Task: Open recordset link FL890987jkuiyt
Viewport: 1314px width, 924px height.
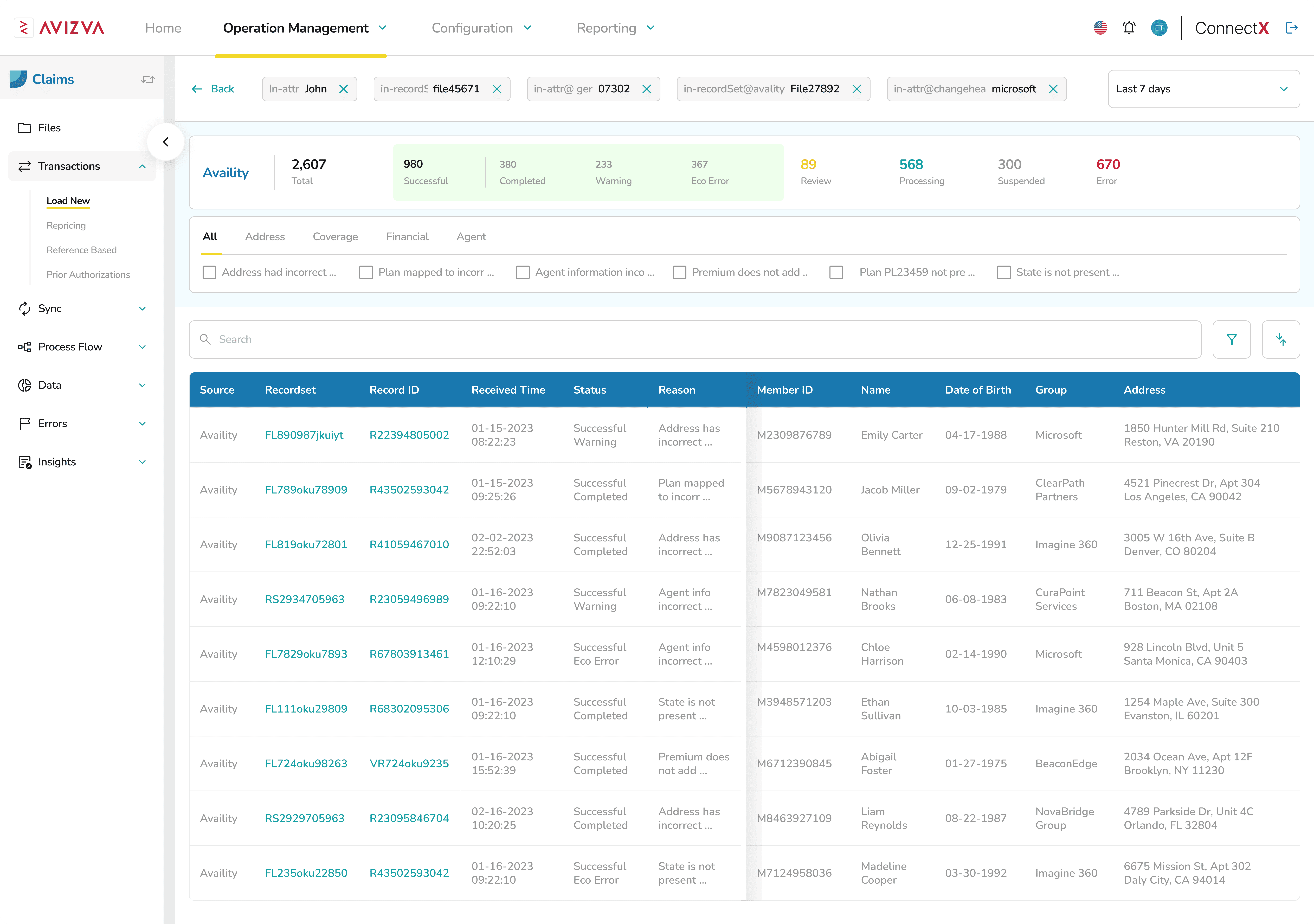Action: (304, 435)
